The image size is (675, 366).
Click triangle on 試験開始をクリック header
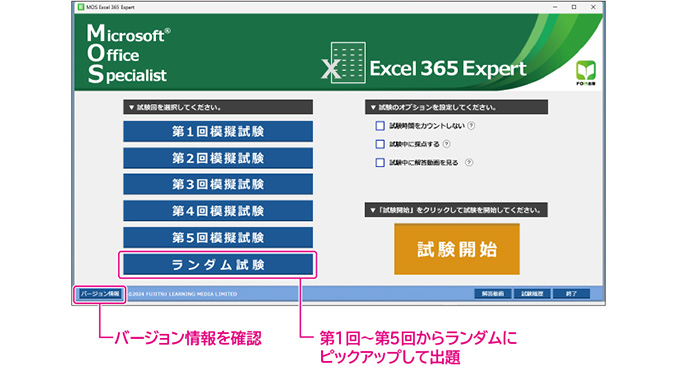[373, 211]
